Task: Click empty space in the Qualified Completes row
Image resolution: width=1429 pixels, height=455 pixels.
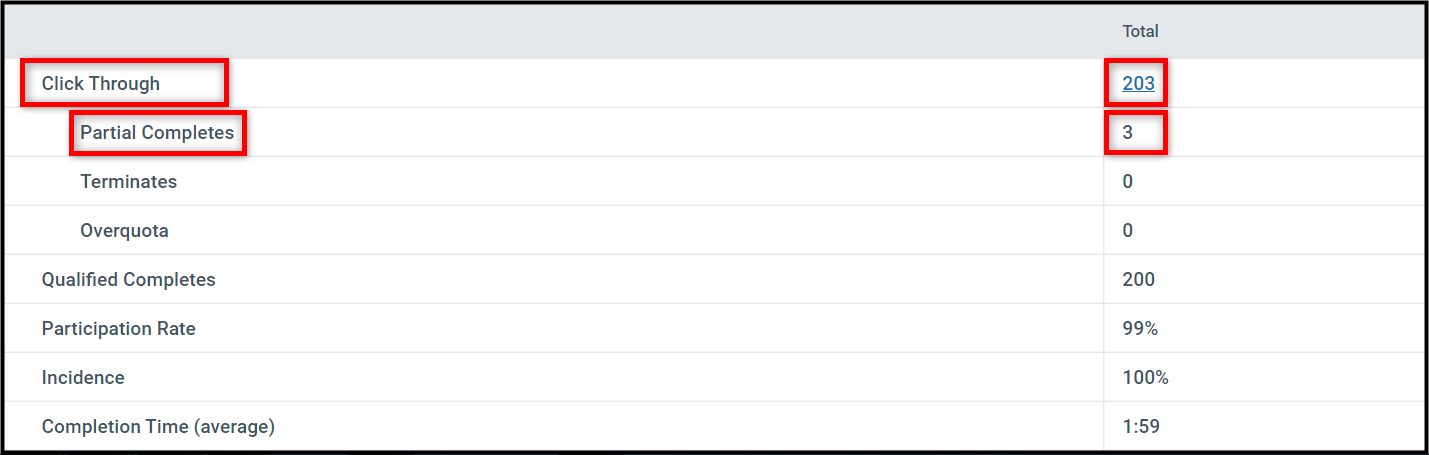Action: [x=660, y=280]
